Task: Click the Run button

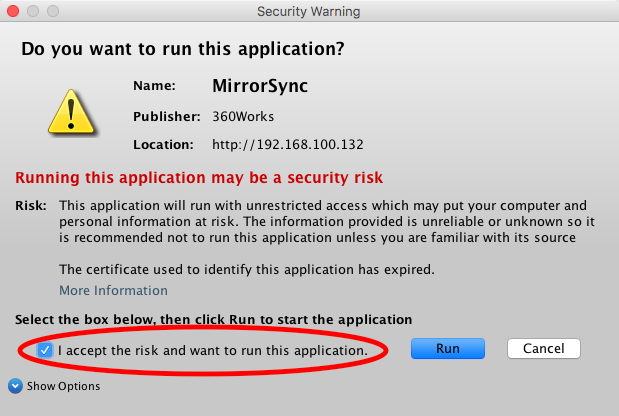Action: coord(448,349)
